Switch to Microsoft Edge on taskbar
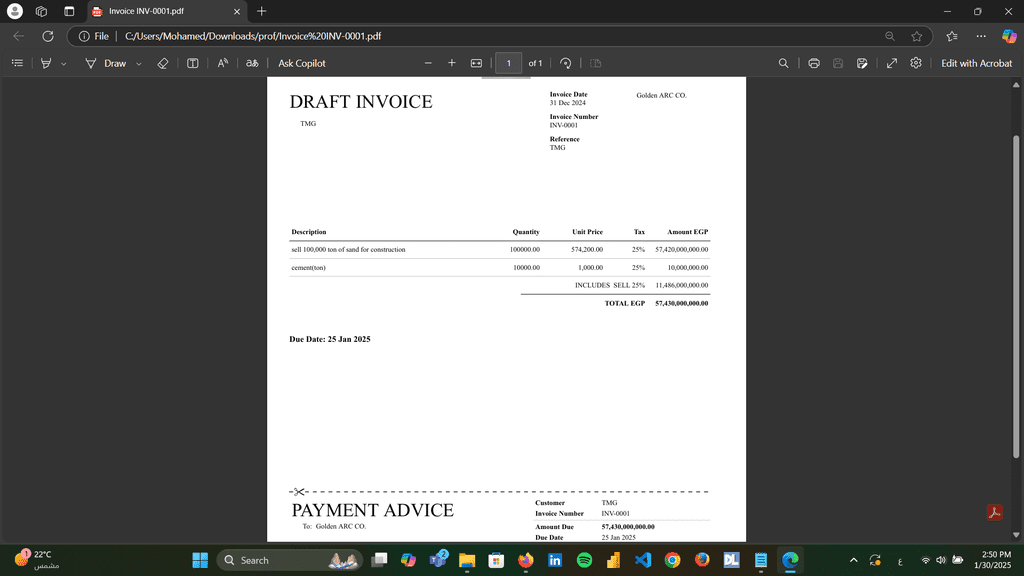 pyautogui.click(x=790, y=560)
